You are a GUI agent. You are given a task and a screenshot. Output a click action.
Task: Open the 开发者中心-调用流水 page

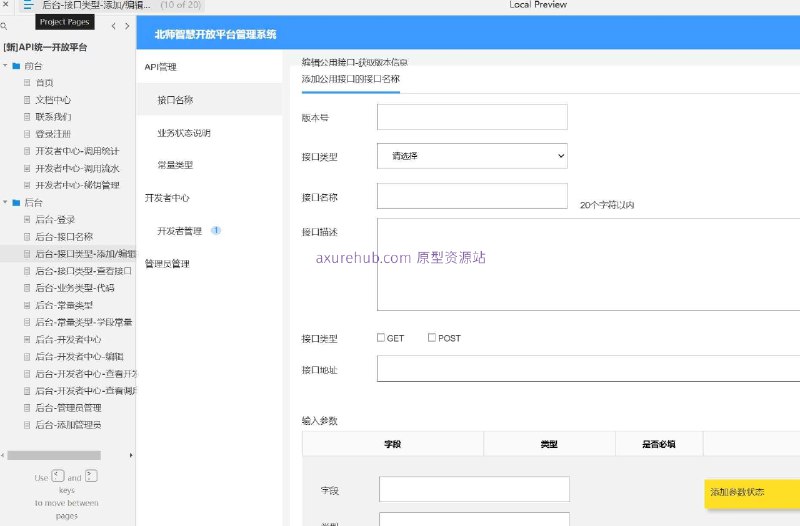tap(77, 168)
